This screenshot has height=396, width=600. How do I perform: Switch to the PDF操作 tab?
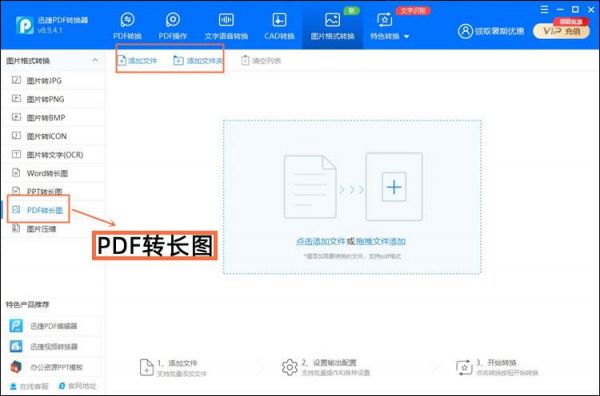click(173, 26)
